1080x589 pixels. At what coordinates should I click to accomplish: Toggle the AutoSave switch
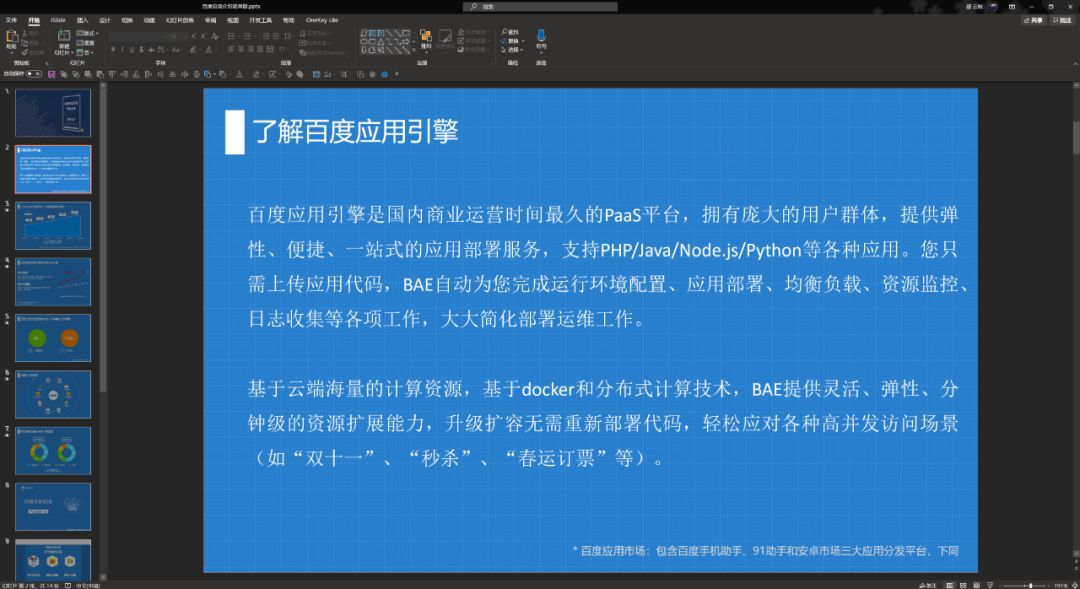click(34, 74)
